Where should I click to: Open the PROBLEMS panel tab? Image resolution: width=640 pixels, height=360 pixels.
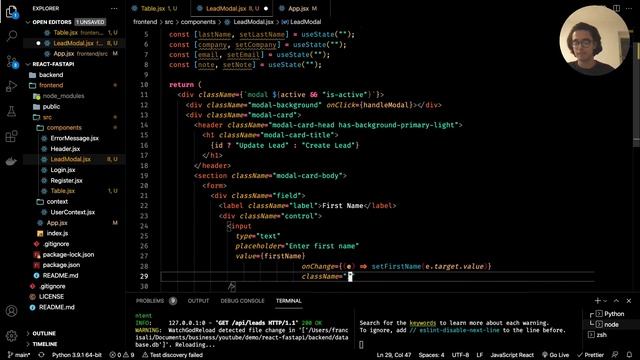[150, 301]
